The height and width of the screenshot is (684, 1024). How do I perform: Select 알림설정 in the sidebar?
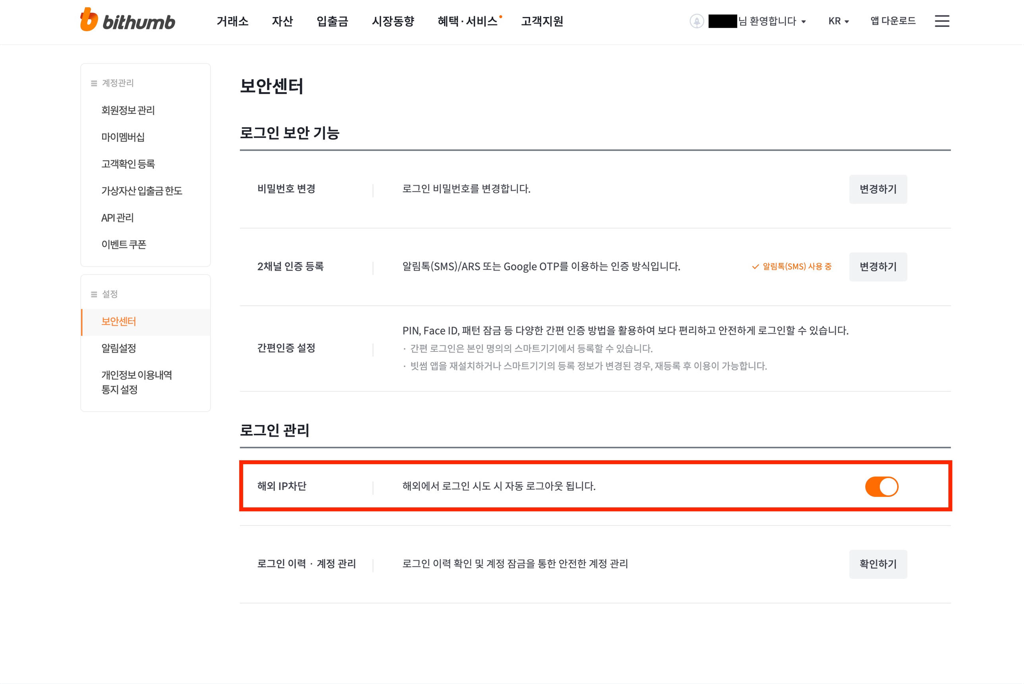(x=119, y=348)
